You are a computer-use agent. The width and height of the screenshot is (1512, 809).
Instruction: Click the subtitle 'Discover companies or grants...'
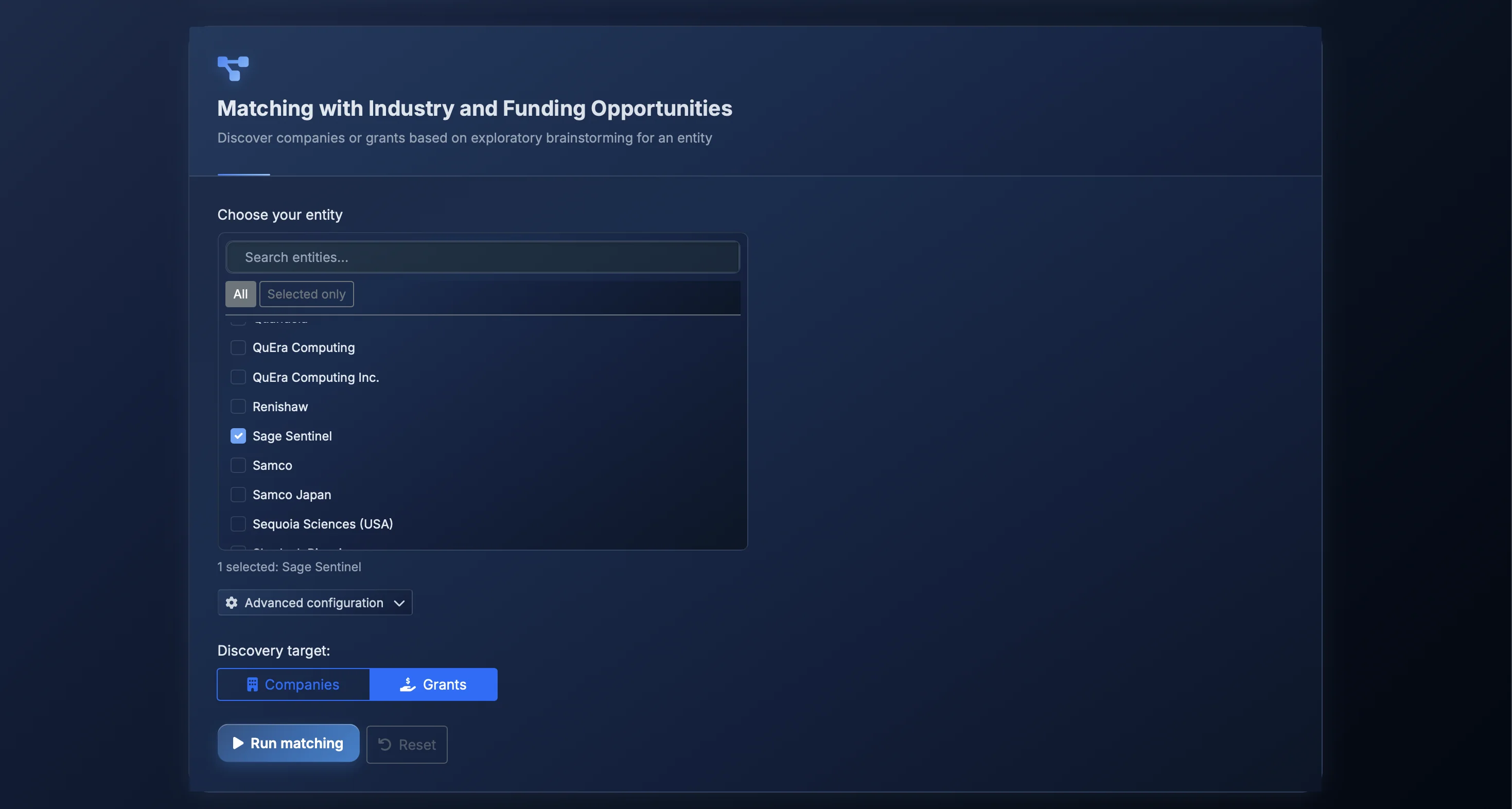click(465, 137)
